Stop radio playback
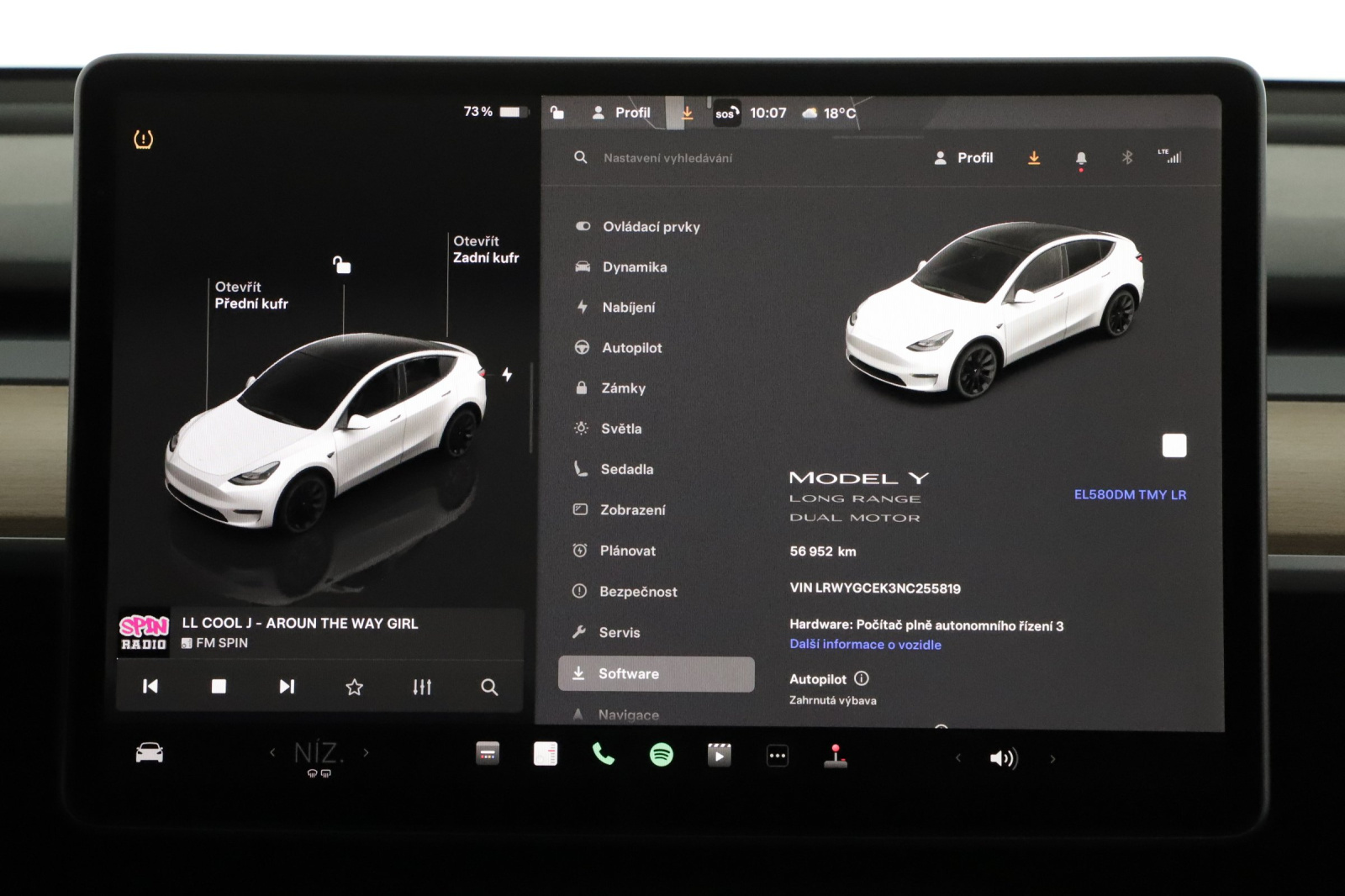 coord(219,687)
